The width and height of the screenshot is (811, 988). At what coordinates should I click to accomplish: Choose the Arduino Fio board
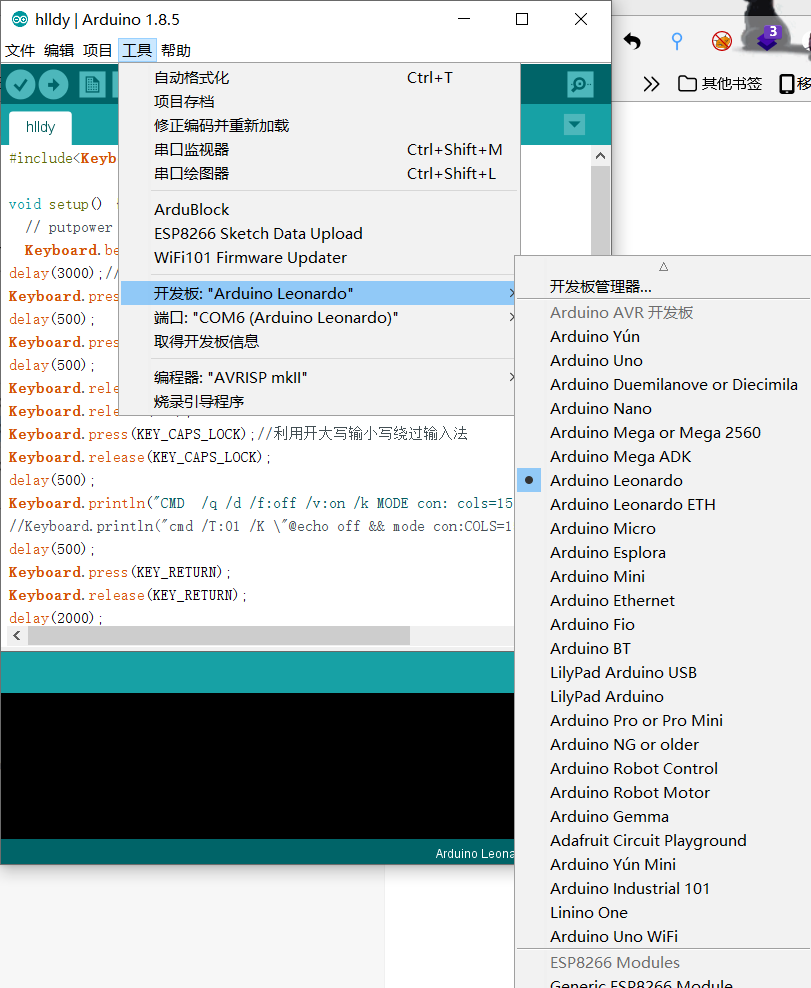coord(664,624)
